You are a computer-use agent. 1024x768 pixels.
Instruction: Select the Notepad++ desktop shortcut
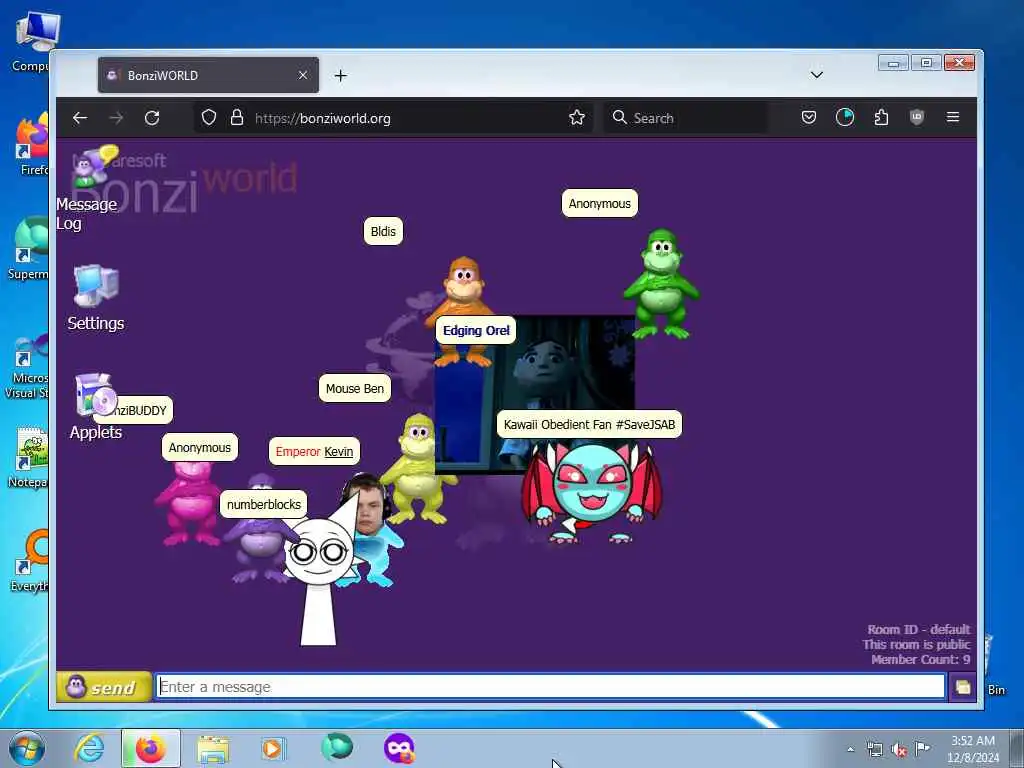29,457
